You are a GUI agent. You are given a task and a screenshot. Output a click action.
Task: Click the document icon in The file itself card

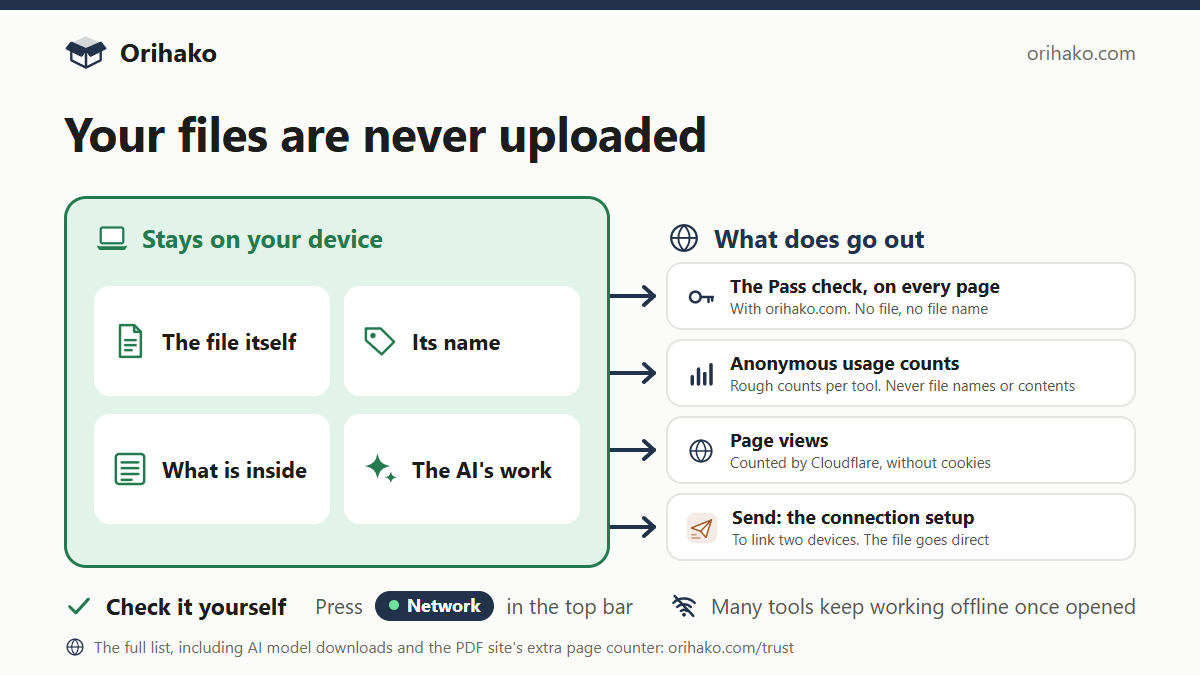(130, 342)
